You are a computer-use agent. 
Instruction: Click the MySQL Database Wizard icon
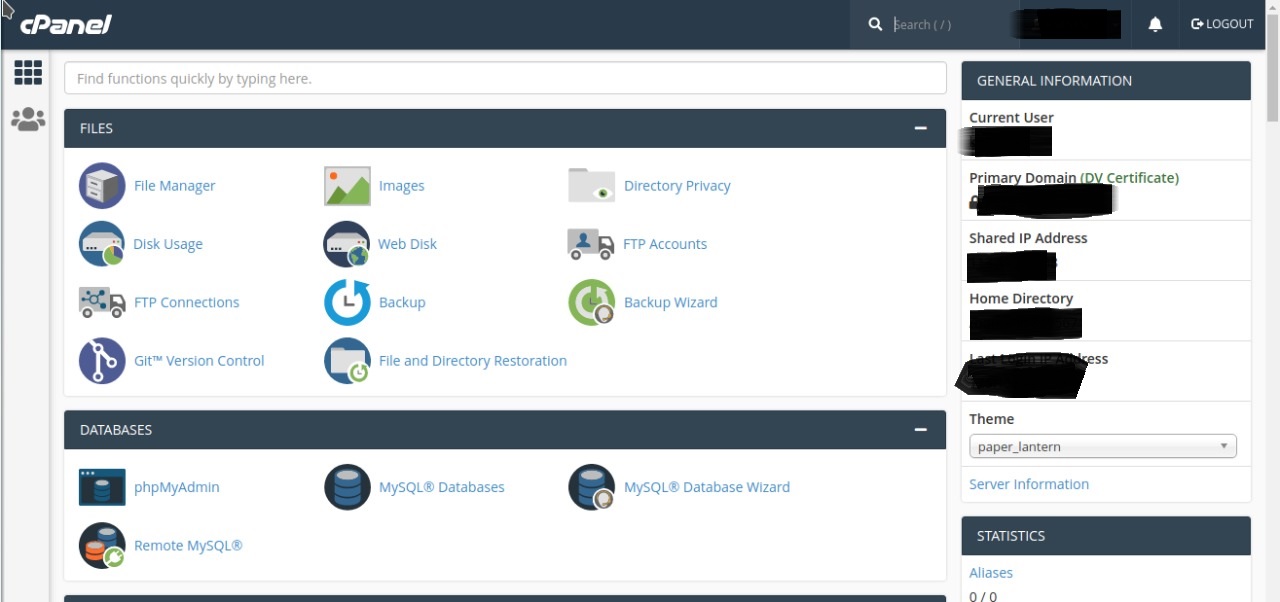(591, 487)
